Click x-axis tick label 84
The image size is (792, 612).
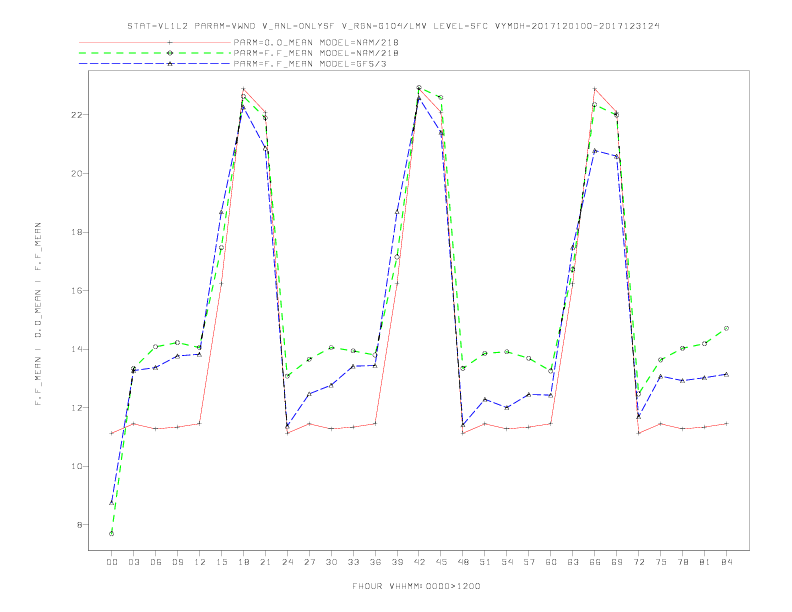pos(726,562)
